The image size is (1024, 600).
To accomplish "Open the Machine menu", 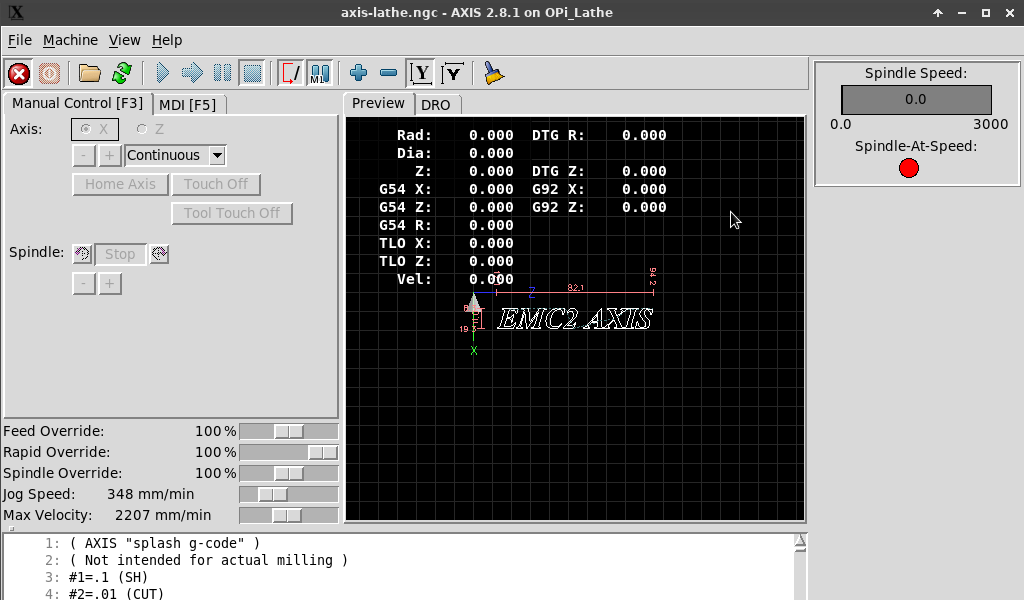I will [71, 40].
